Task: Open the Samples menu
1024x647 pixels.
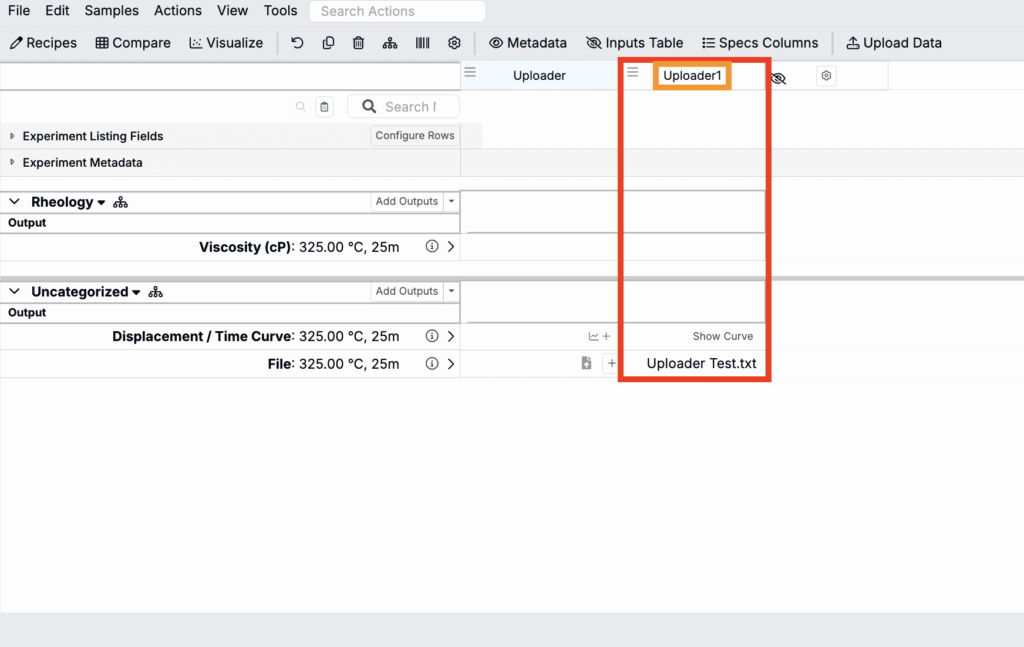Action: 111,11
